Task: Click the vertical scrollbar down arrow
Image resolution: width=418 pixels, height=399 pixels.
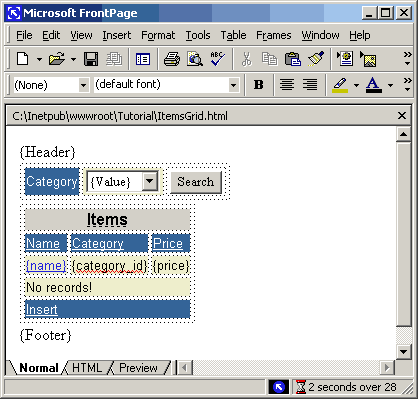Action: click(403, 351)
